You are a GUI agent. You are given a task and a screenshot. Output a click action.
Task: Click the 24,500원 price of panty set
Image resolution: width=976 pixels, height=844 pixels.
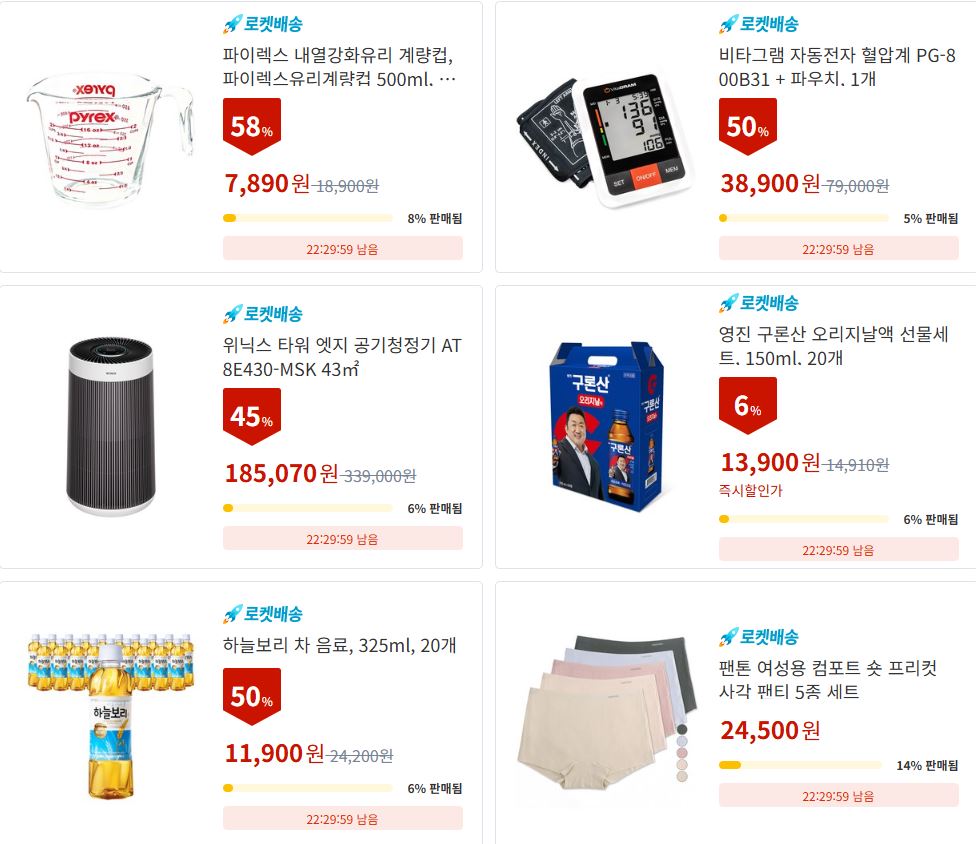[770, 730]
